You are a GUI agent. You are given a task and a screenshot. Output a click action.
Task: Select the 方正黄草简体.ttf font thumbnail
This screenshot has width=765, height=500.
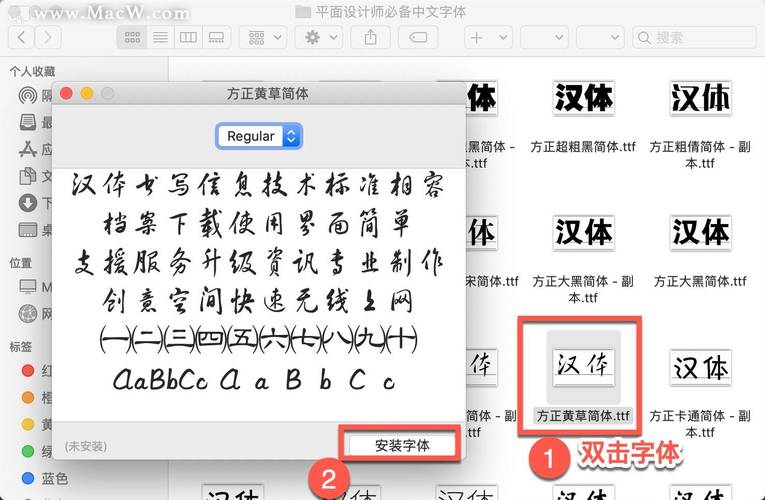click(x=584, y=367)
